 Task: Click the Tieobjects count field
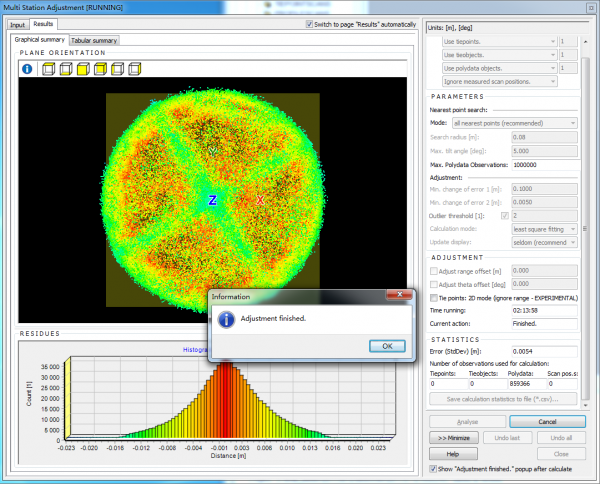[488, 383]
